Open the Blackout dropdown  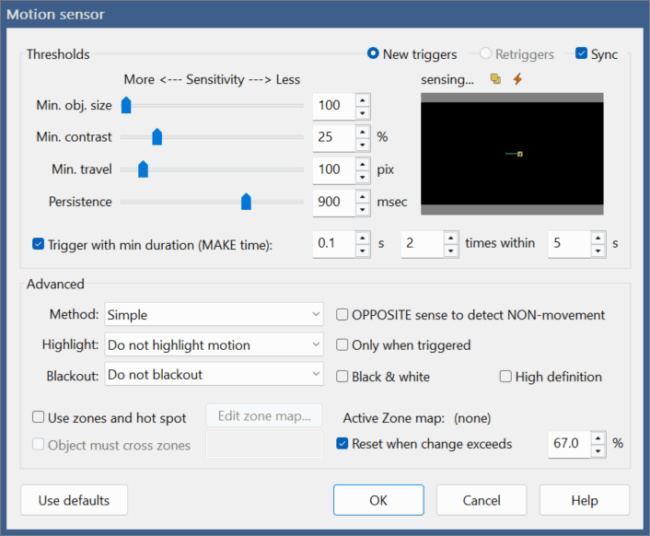click(x=214, y=375)
